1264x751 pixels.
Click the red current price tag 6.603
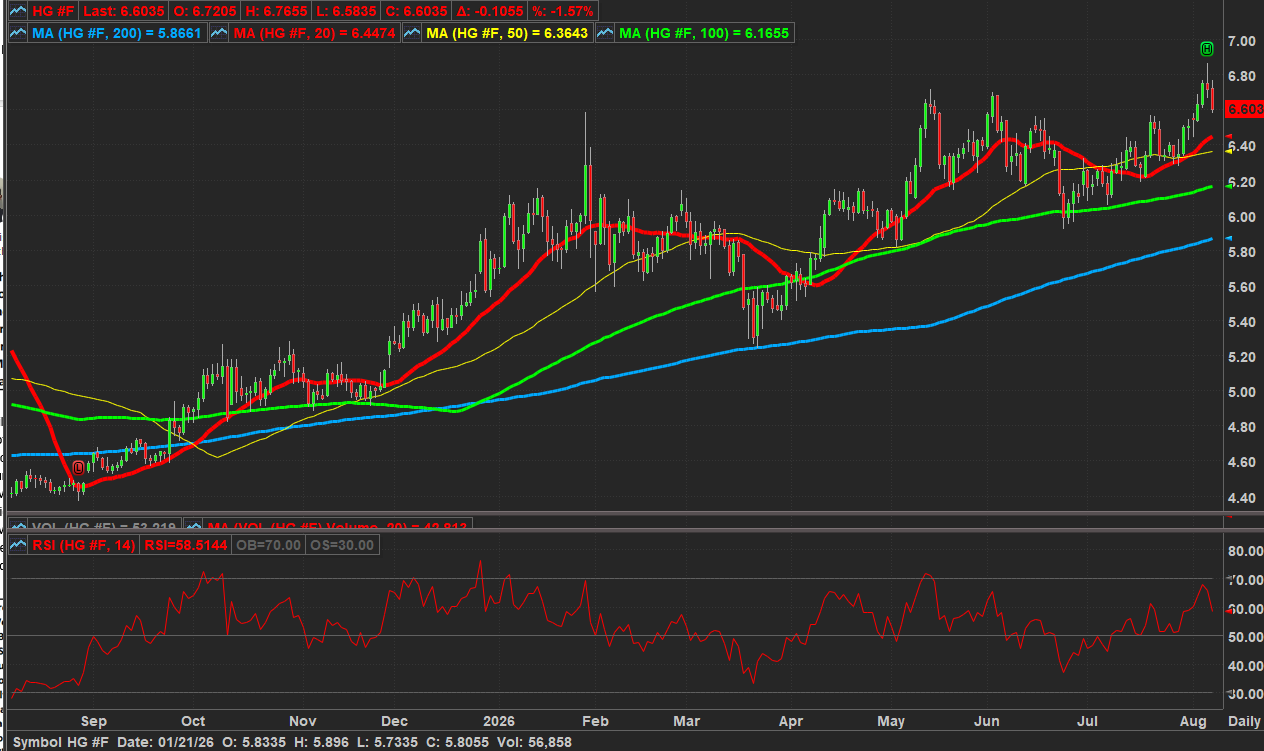(x=1244, y=108)
